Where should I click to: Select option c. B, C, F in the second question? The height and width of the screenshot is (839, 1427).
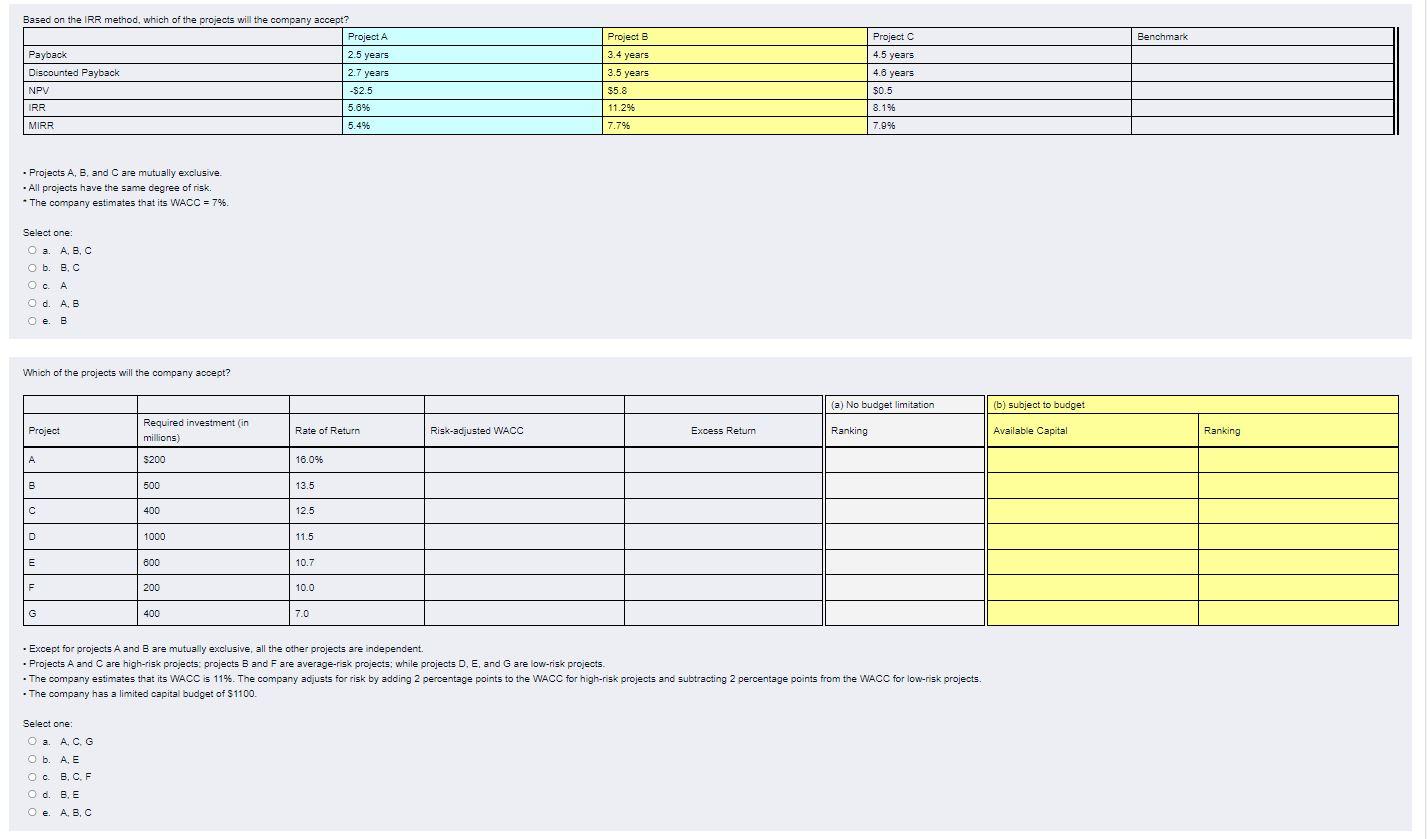(33, 777)
